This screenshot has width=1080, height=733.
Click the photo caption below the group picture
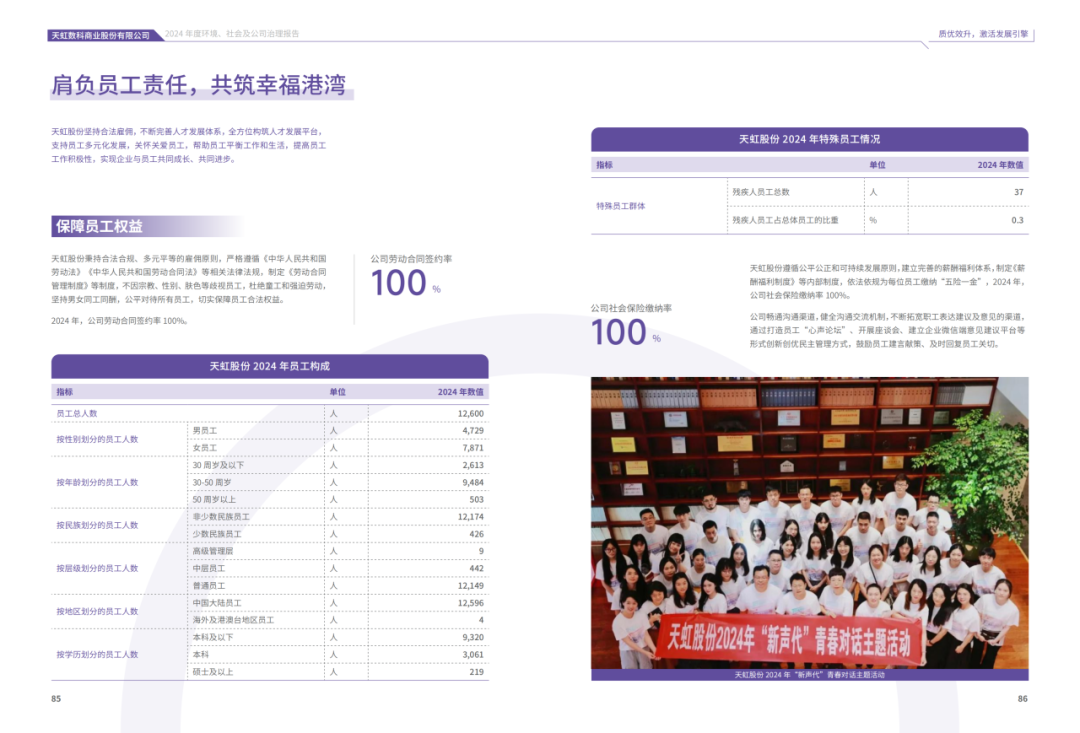(x=809, y=675)
